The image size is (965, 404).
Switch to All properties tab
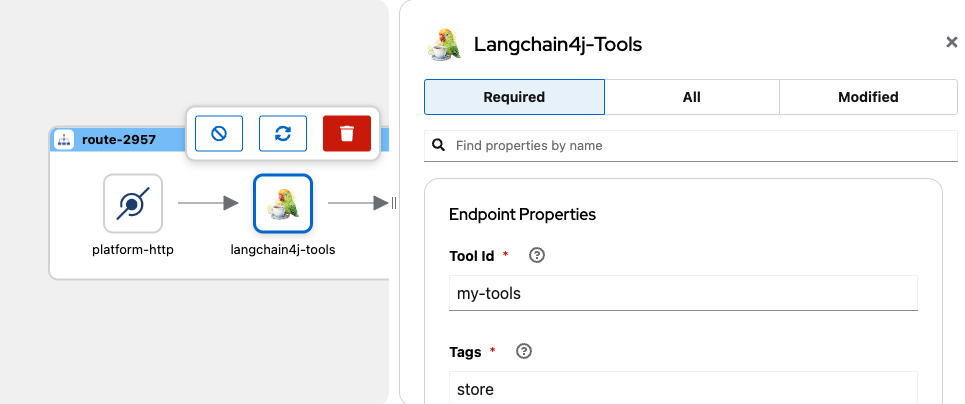point(691,97)
